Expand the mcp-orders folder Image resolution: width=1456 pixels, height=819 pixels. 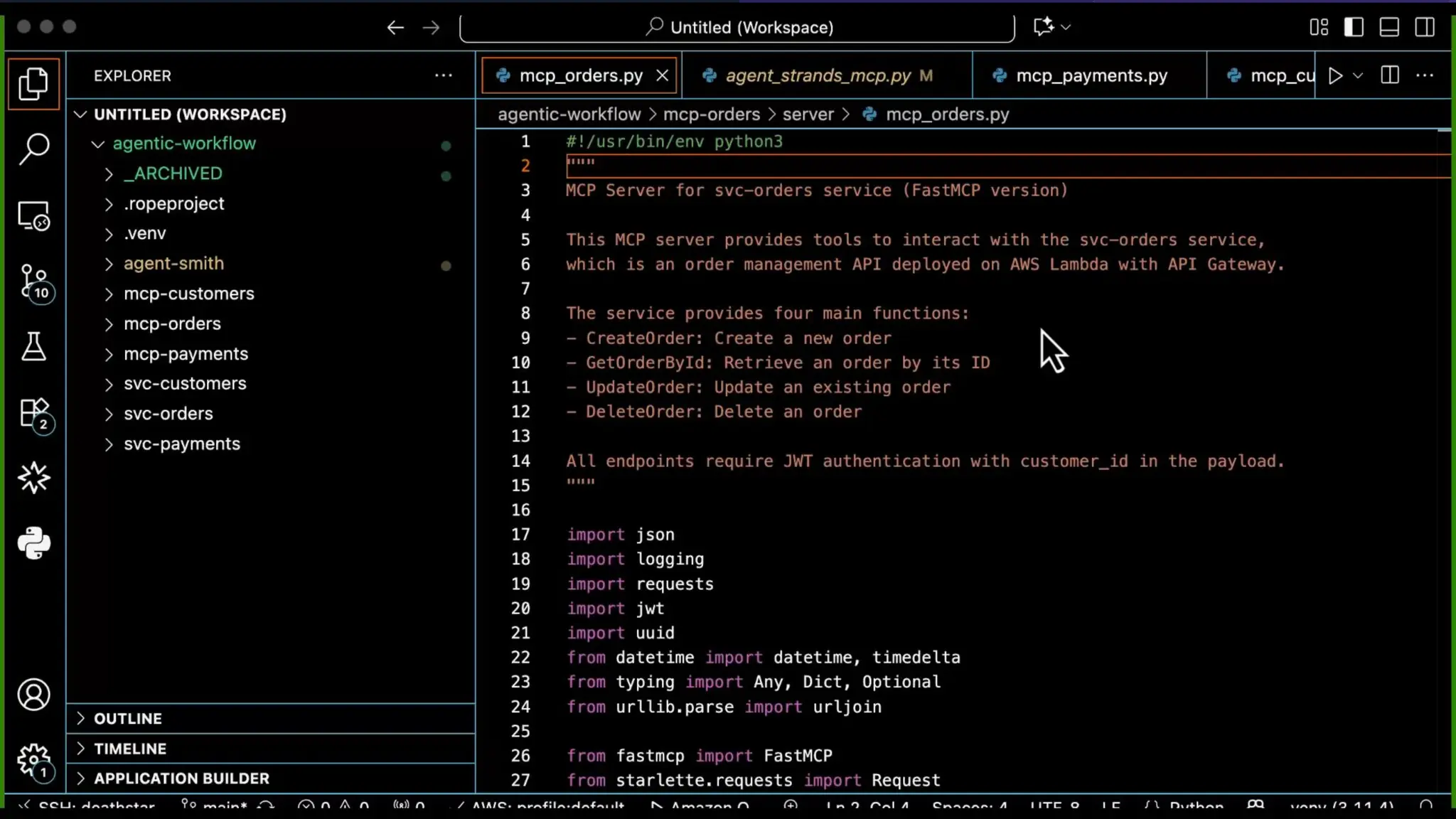tap(172, 323)
